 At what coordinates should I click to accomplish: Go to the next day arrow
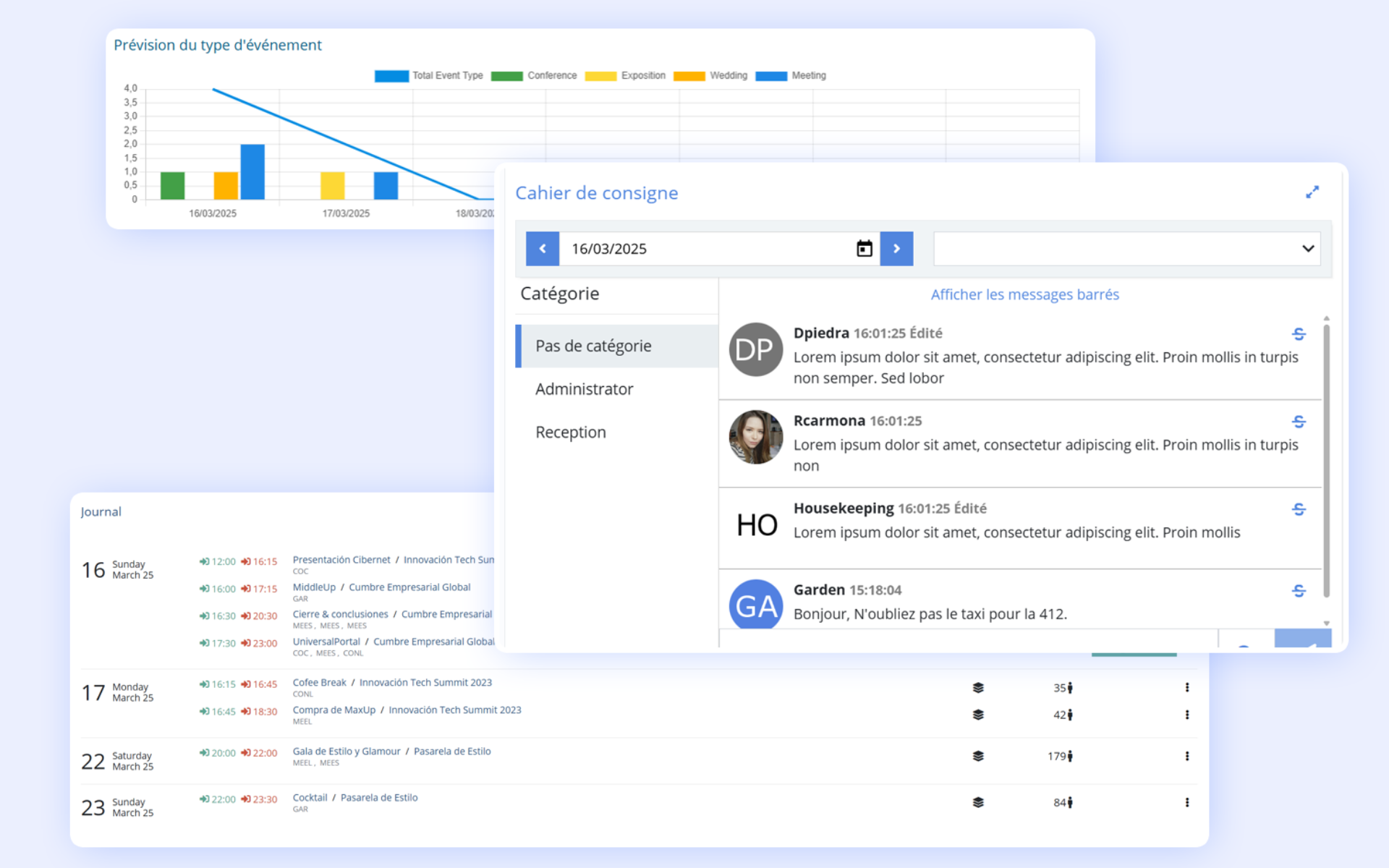[896, 249]
